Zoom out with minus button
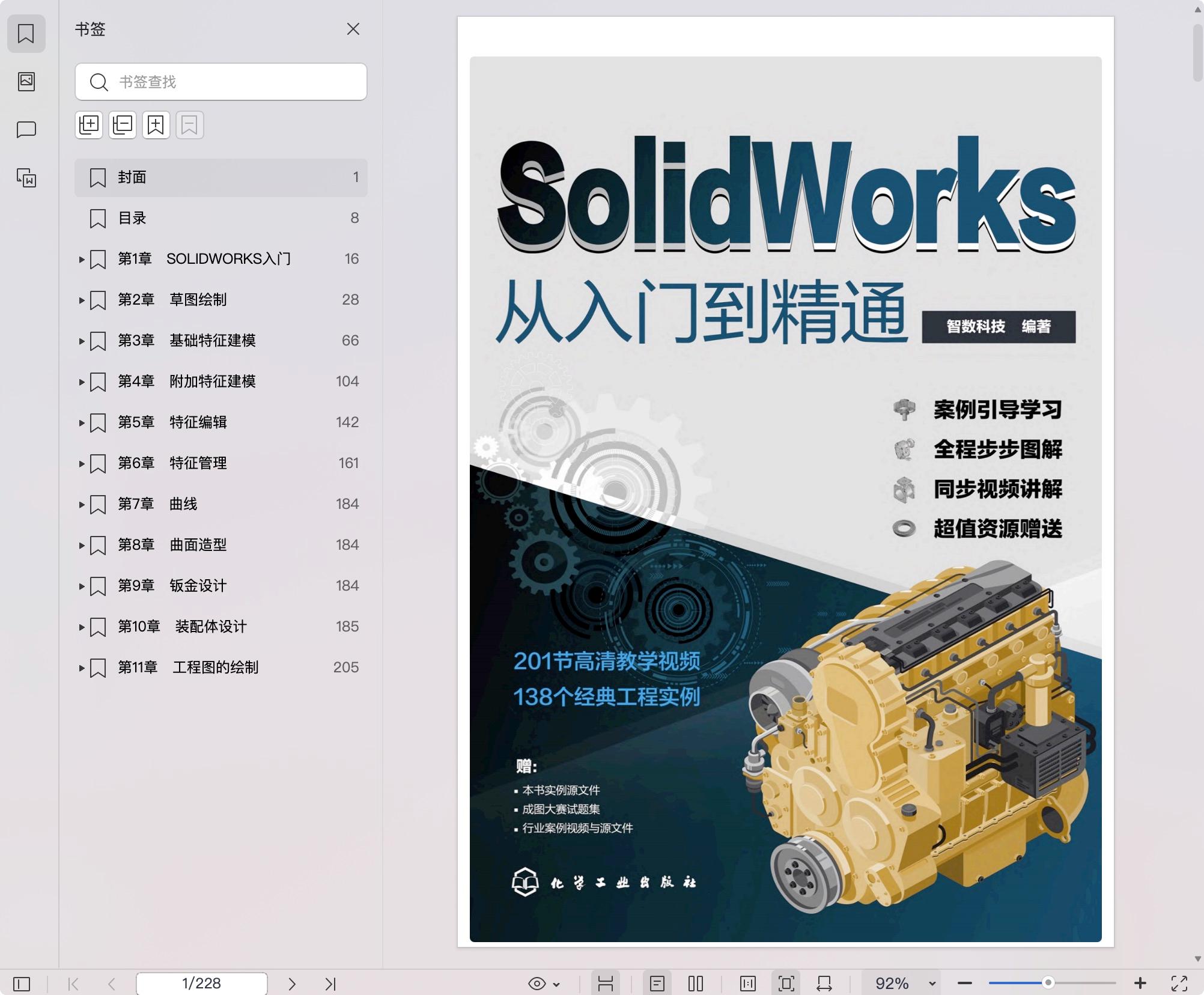1204x995 pixels. [965, 984]
